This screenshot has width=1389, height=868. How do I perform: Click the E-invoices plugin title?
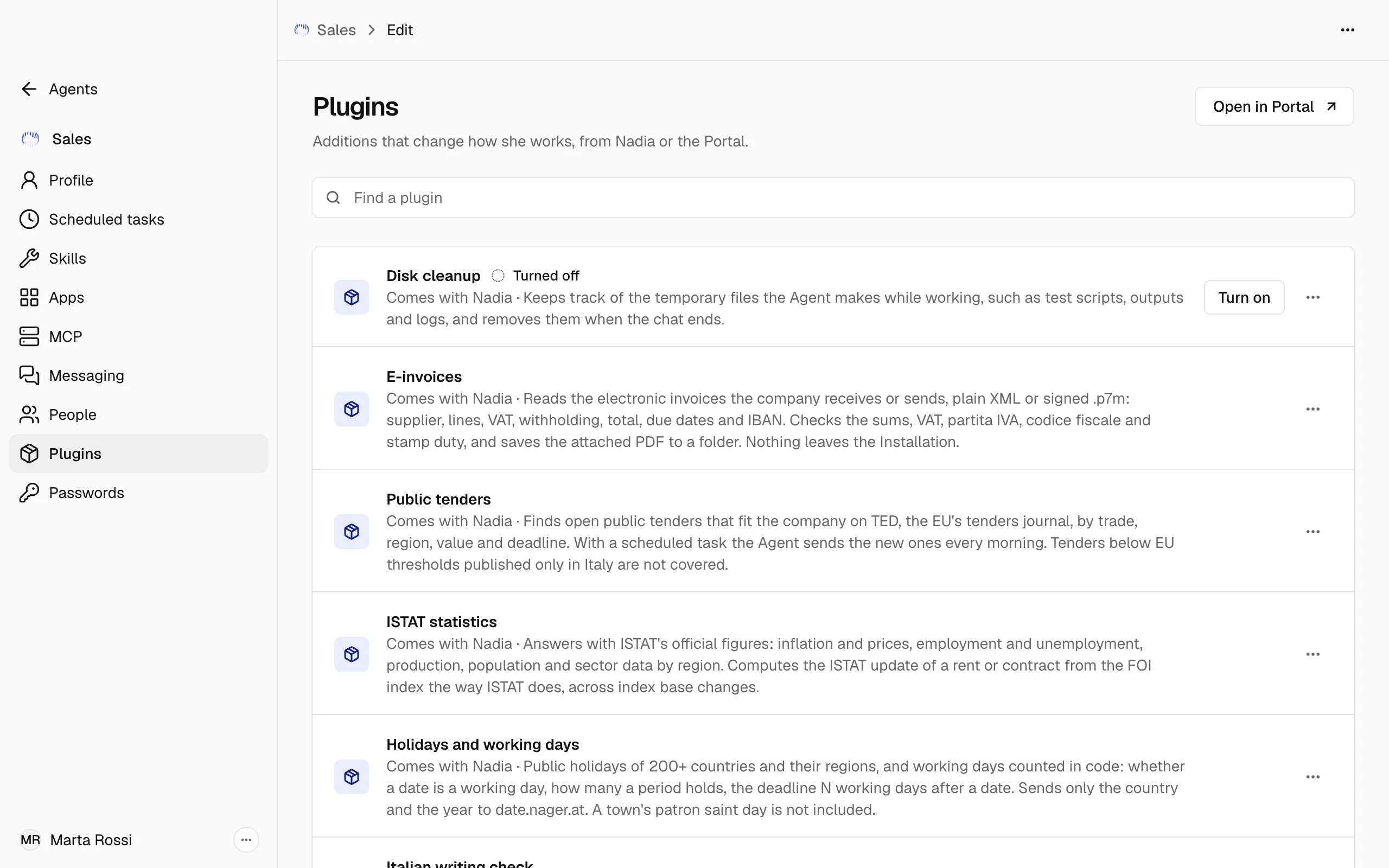424,376
